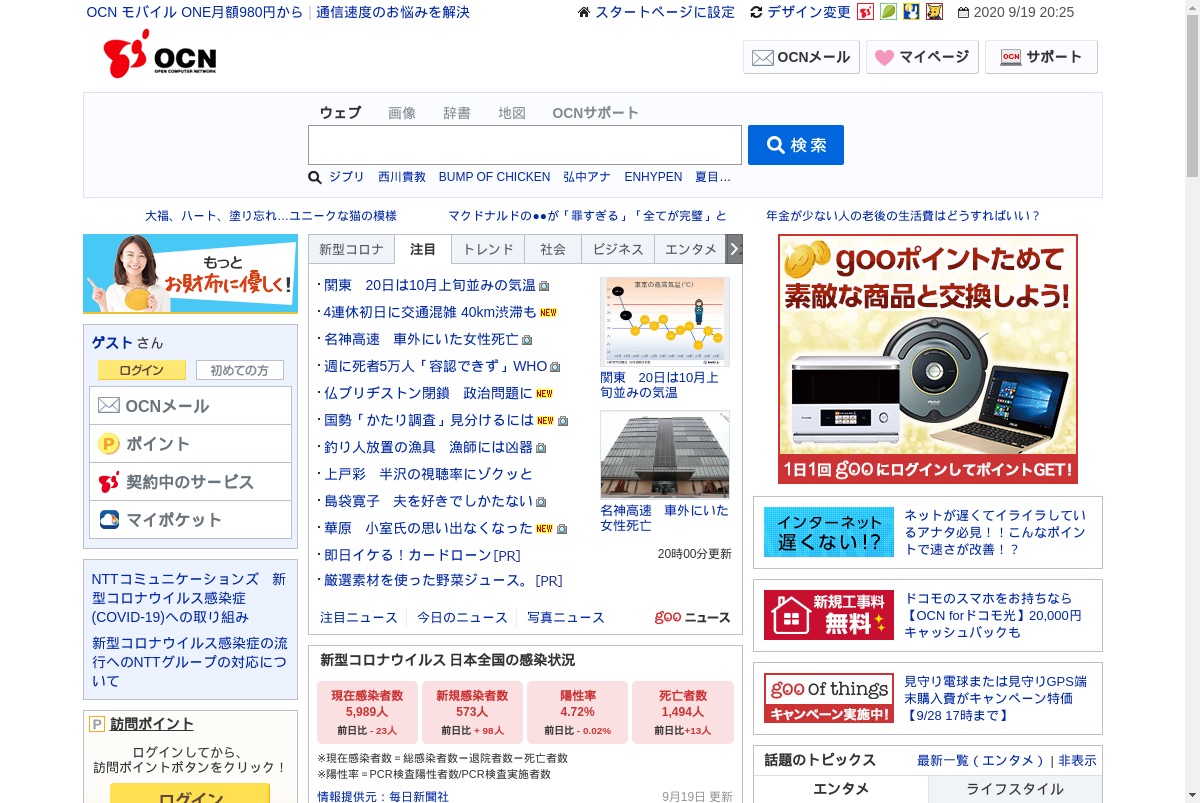Click the top OCNメール button
The height and width of the screenshot is (803, 1200).
tap(801, 57)
